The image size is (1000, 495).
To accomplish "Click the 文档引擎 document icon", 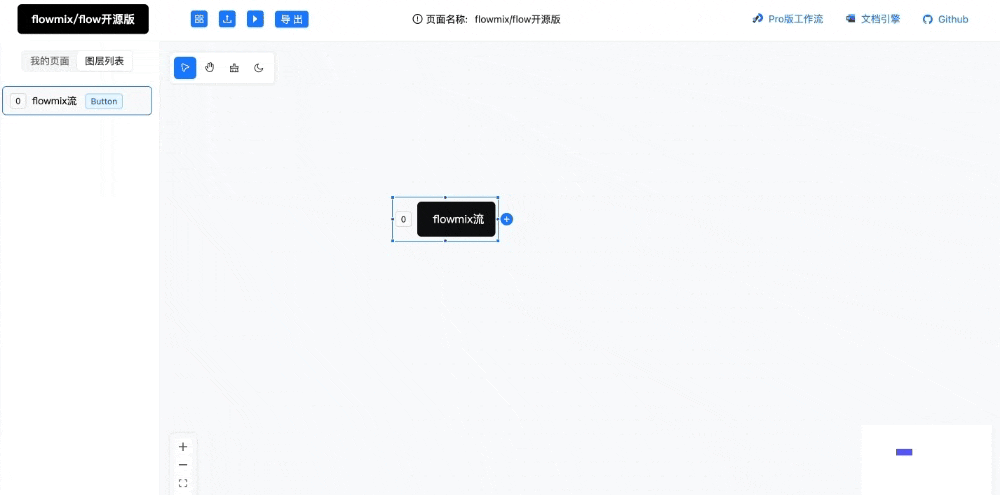I will (x=850, y=18).
